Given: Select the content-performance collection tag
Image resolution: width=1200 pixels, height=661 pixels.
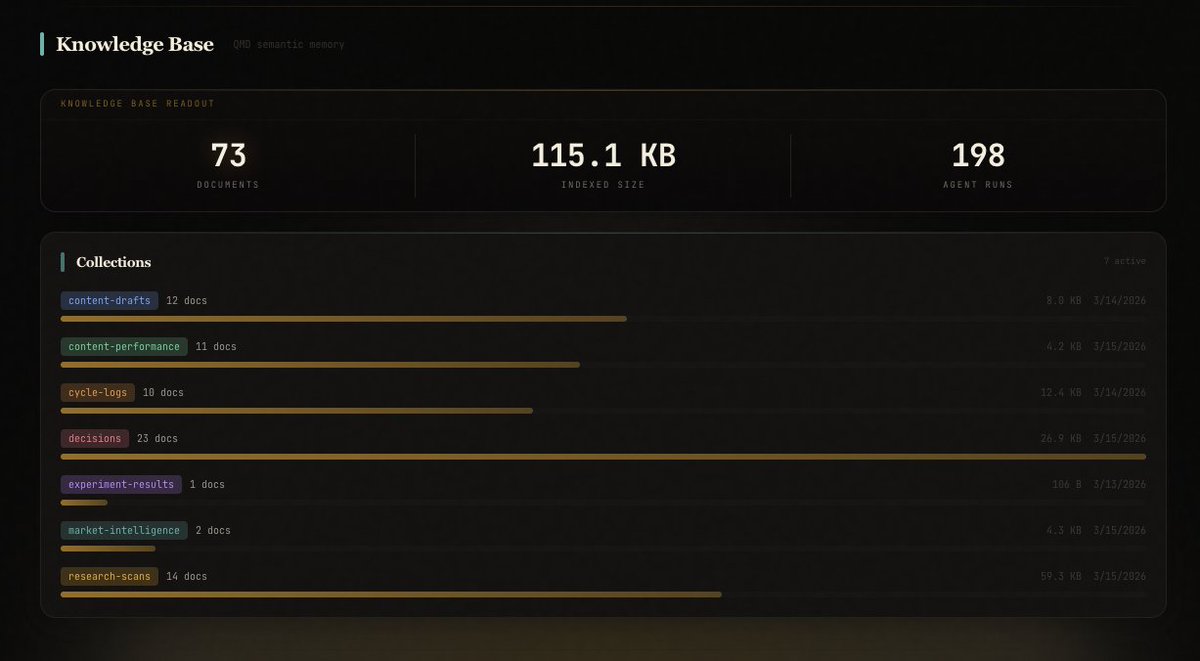Looking at the screenshot, I should [124, 346].
